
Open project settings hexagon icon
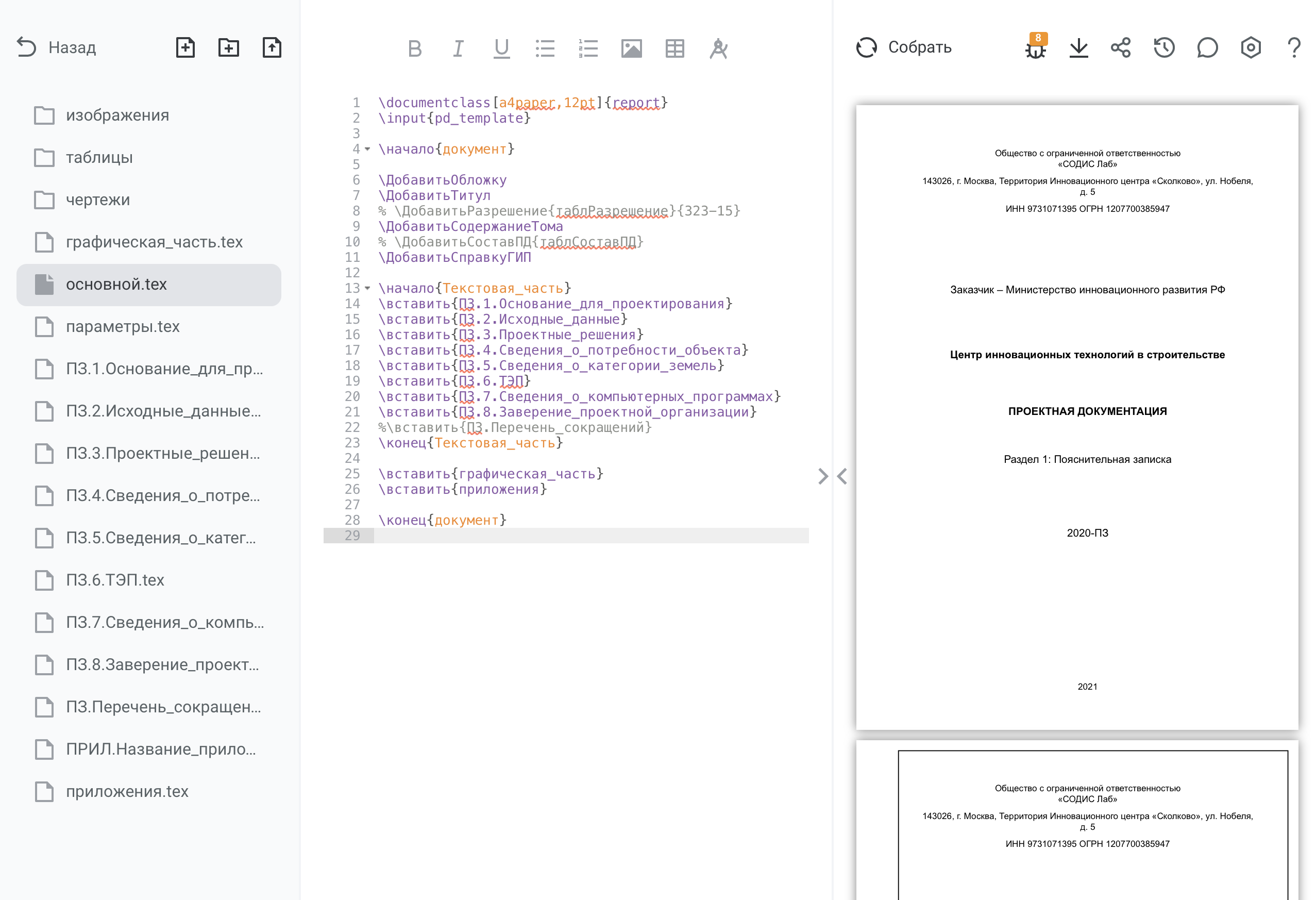tap(1251, 47)
